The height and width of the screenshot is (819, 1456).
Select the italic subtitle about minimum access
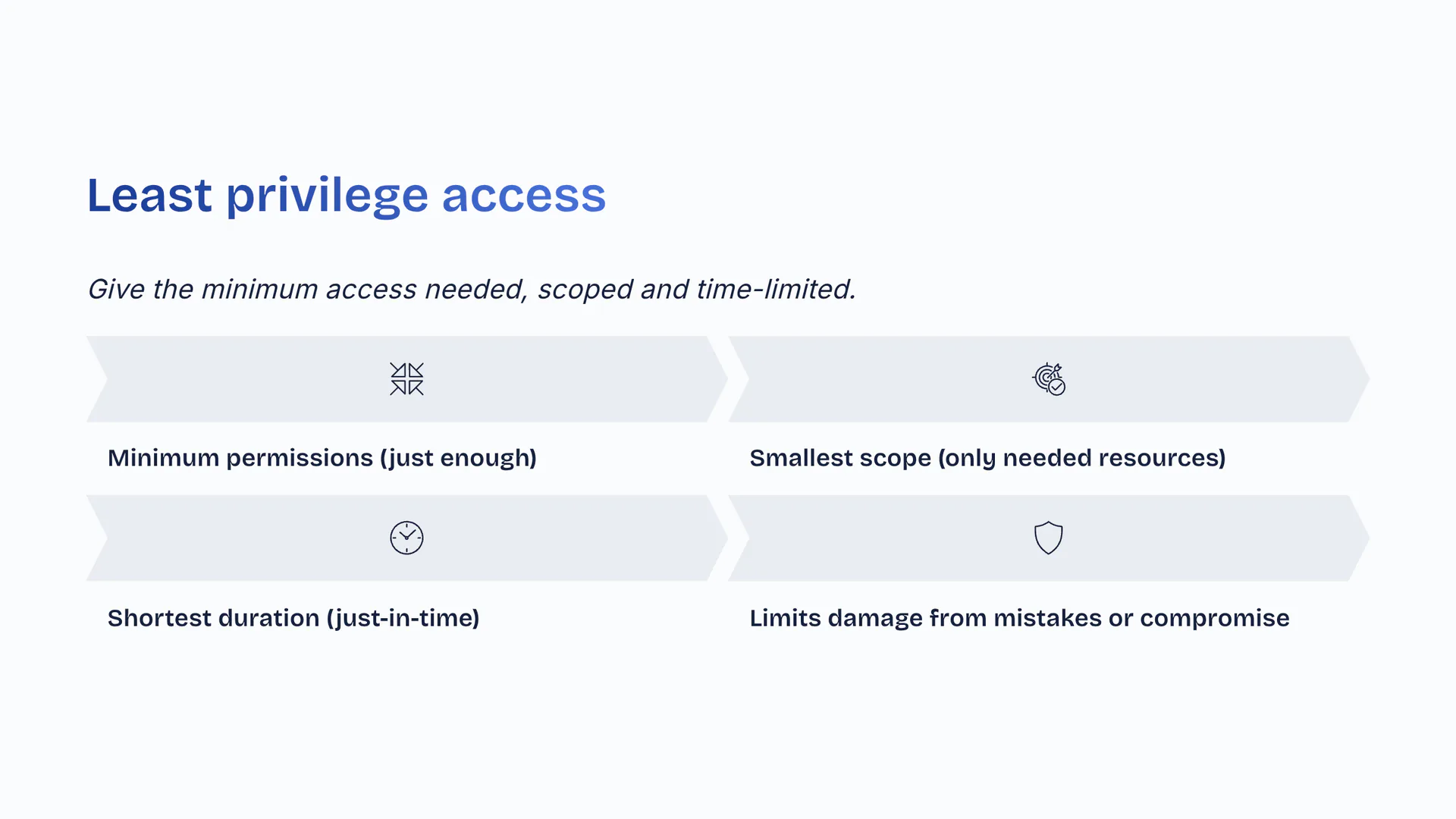472,290
